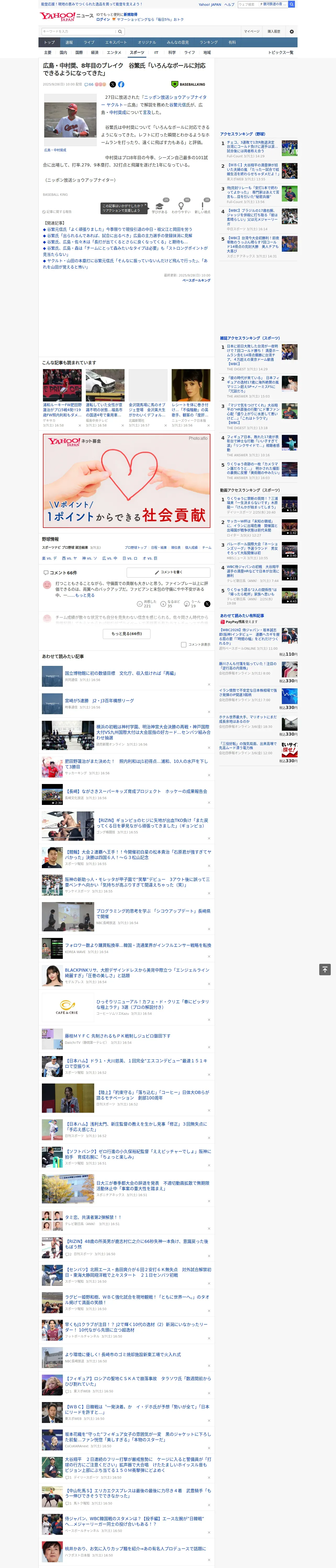This screenshot has width=336, height=1568.
Task: Click the 新しい視点 exclamation reaction icon
Action: [x=203, y=206]
